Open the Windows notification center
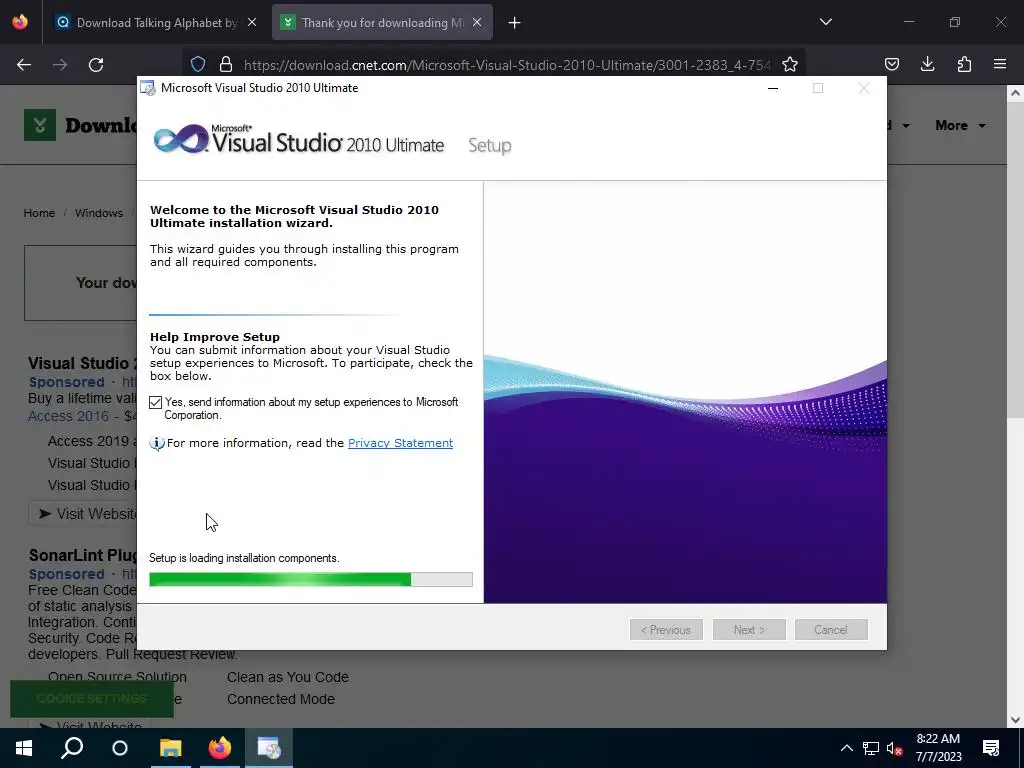 tap(991, 748)
